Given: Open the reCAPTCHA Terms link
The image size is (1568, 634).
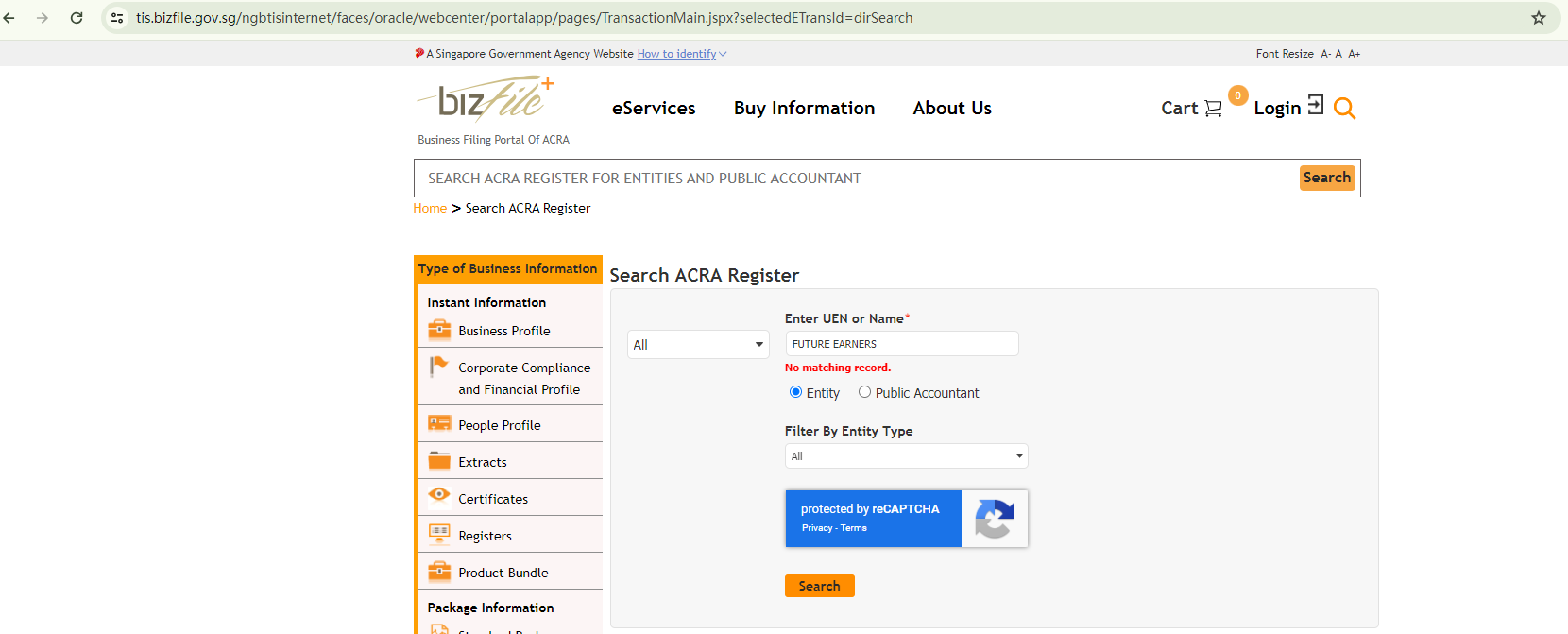Looking at the screenshot, I should pos(854,528).
